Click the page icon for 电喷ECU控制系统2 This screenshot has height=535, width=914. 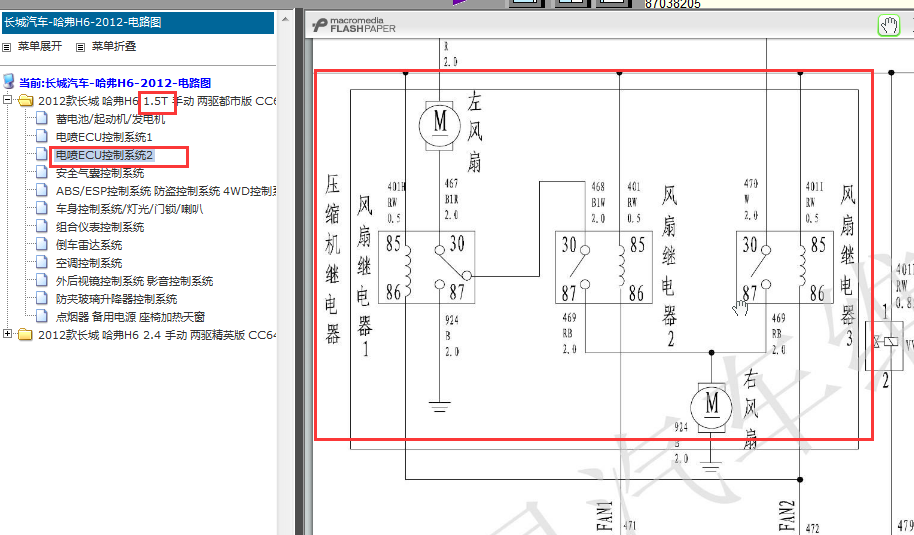(41, 154)
